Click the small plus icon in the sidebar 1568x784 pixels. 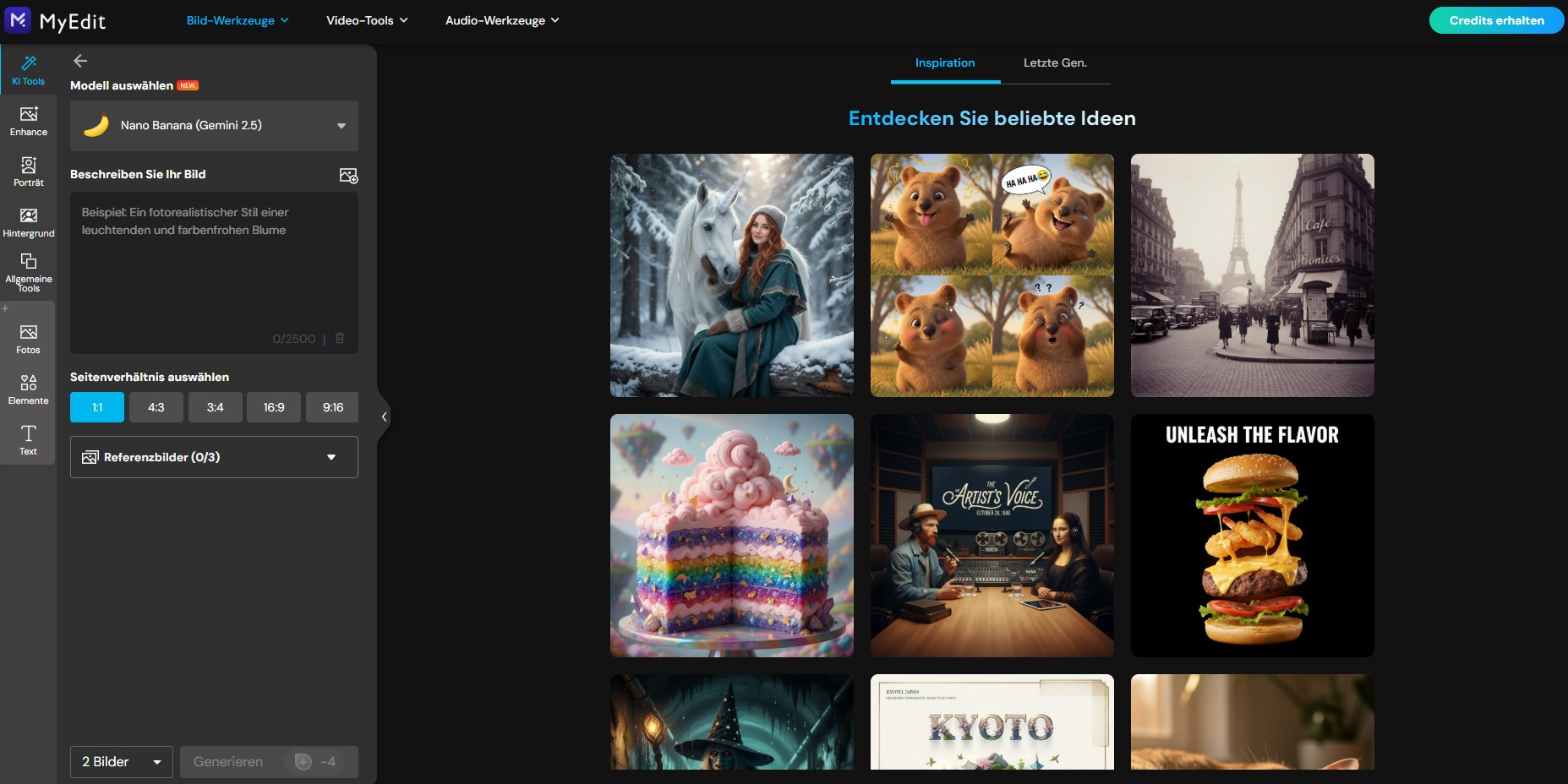pos(5,308)
